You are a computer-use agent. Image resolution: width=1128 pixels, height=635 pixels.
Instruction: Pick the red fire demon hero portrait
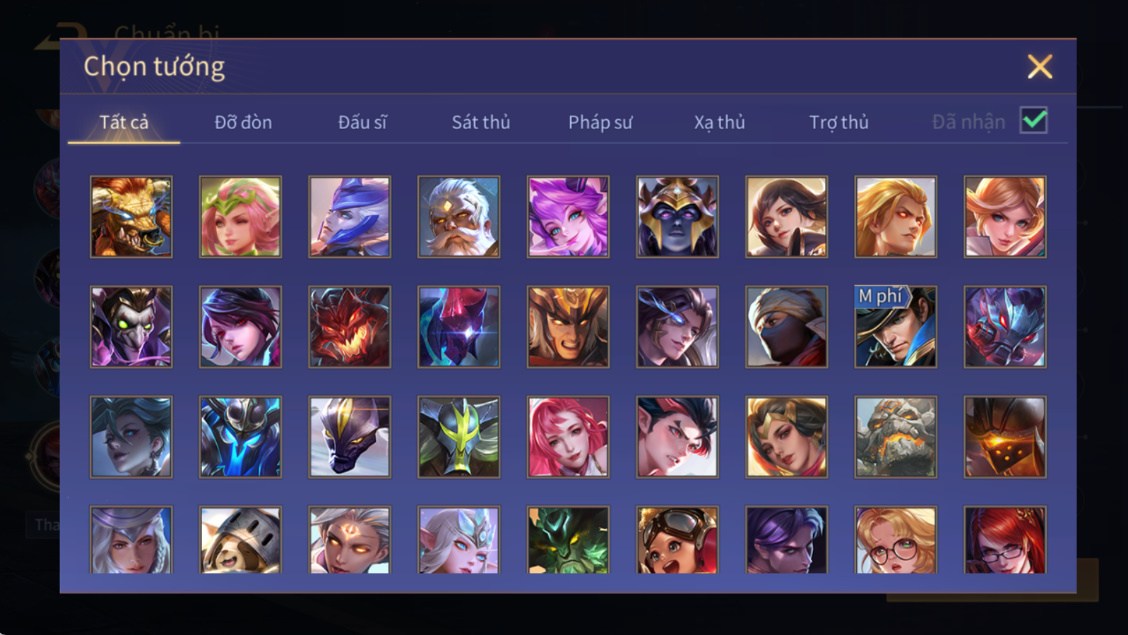[x=350, y=326]
